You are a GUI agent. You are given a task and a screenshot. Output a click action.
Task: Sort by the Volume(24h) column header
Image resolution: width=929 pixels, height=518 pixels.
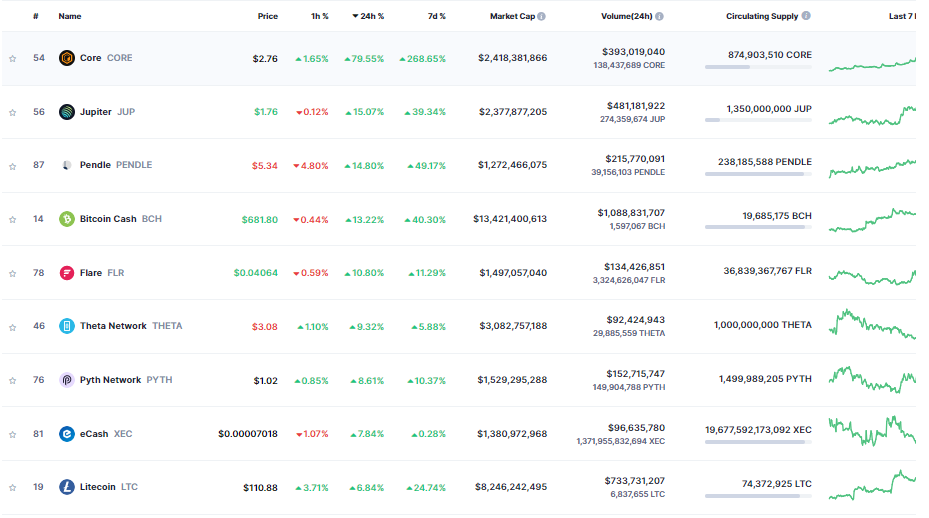coord(627,17)
